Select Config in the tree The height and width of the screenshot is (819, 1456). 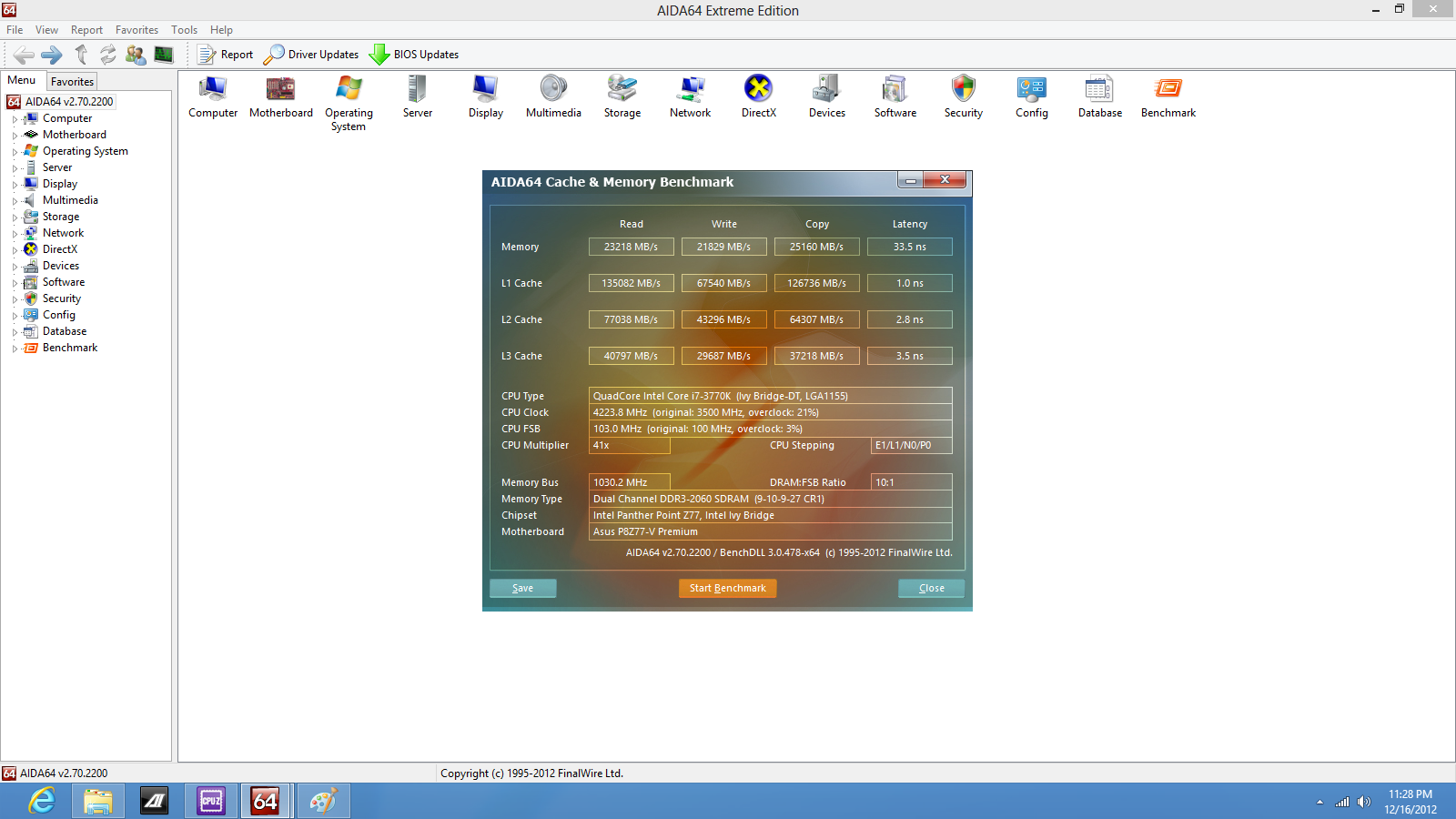coord(59,315)
